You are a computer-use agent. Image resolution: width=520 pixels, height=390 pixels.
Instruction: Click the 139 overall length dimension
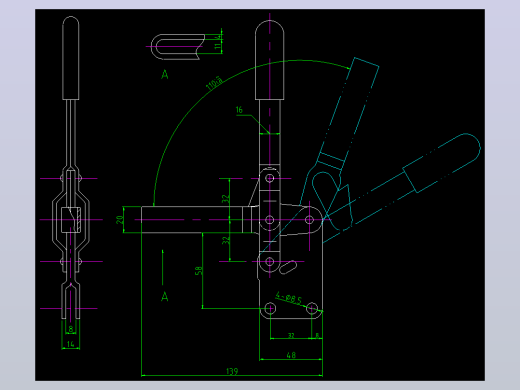click(x=232, y=371)
